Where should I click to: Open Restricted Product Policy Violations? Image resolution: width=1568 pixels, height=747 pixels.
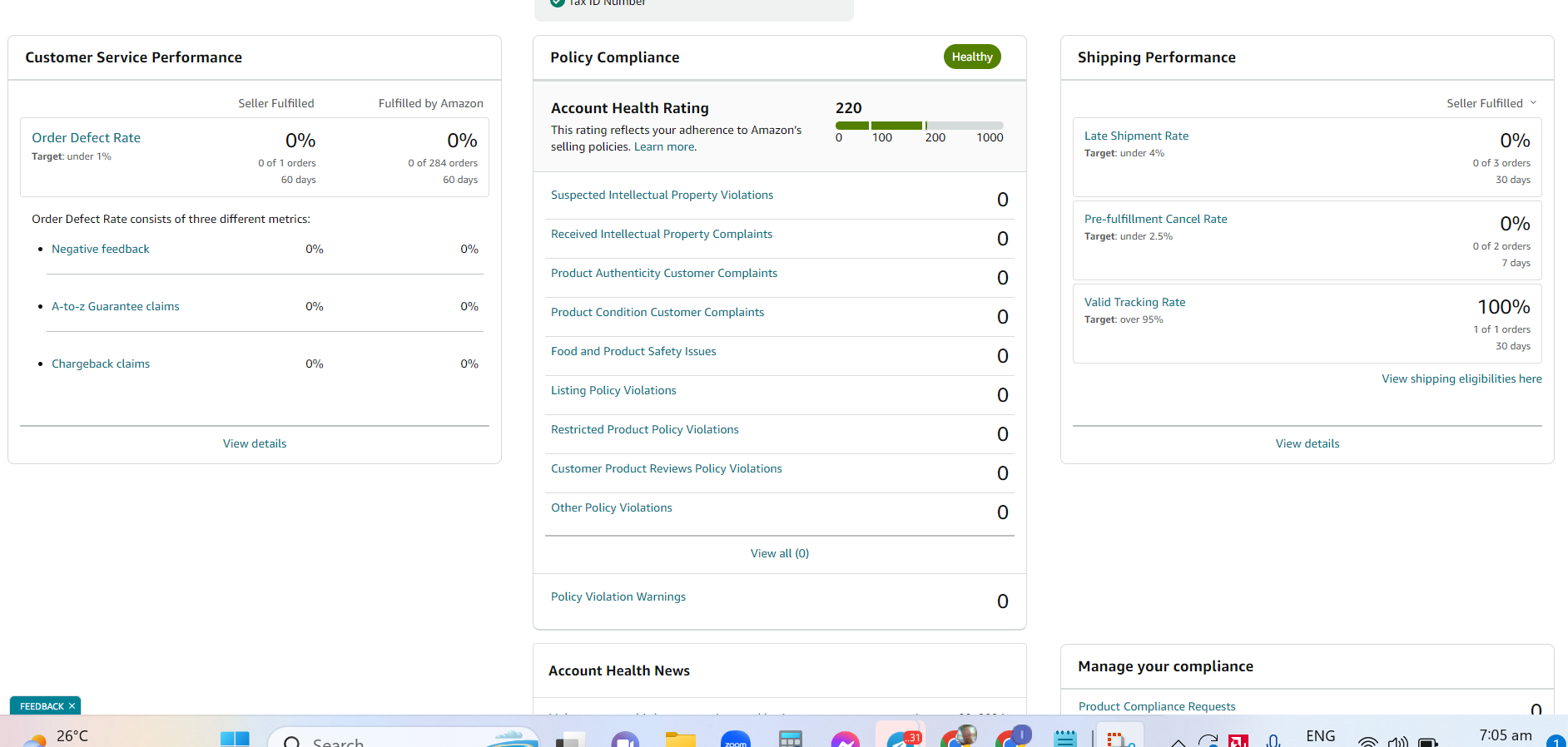645,429
